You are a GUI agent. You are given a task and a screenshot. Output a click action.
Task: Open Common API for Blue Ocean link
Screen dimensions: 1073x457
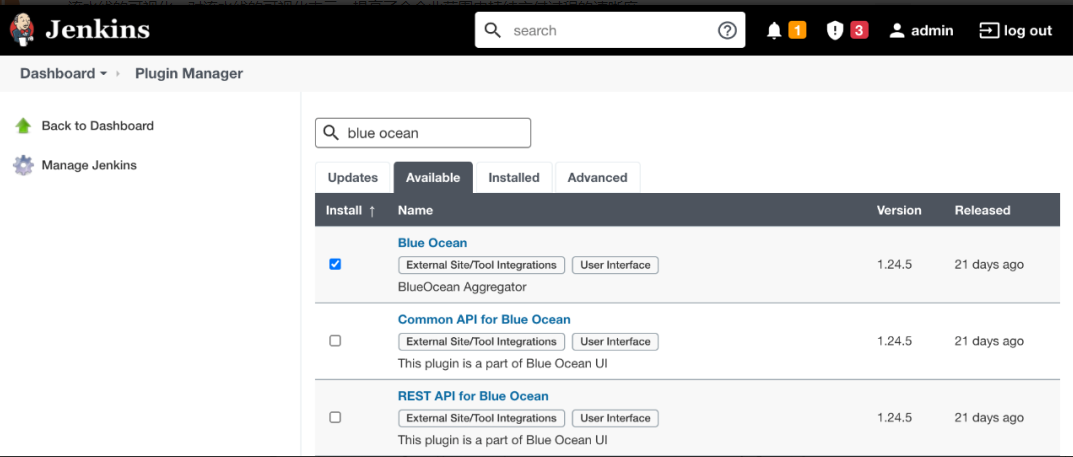coord(484,319)
